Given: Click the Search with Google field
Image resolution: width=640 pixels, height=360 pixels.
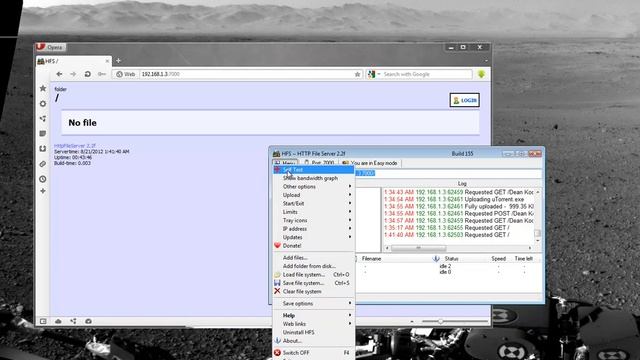Looking at the screenshot, I should point(427,74).
